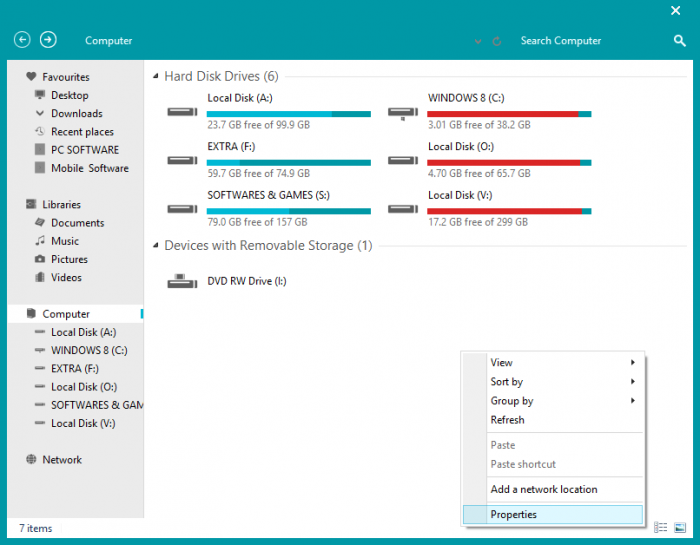Click the Recent places clock icon
The height and width of the screenshot is (545, 700).
(40, 131)
